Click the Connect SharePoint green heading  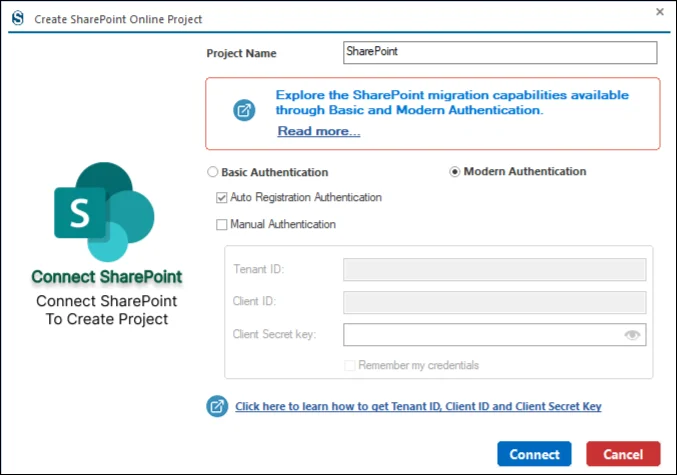pos(107,277)
